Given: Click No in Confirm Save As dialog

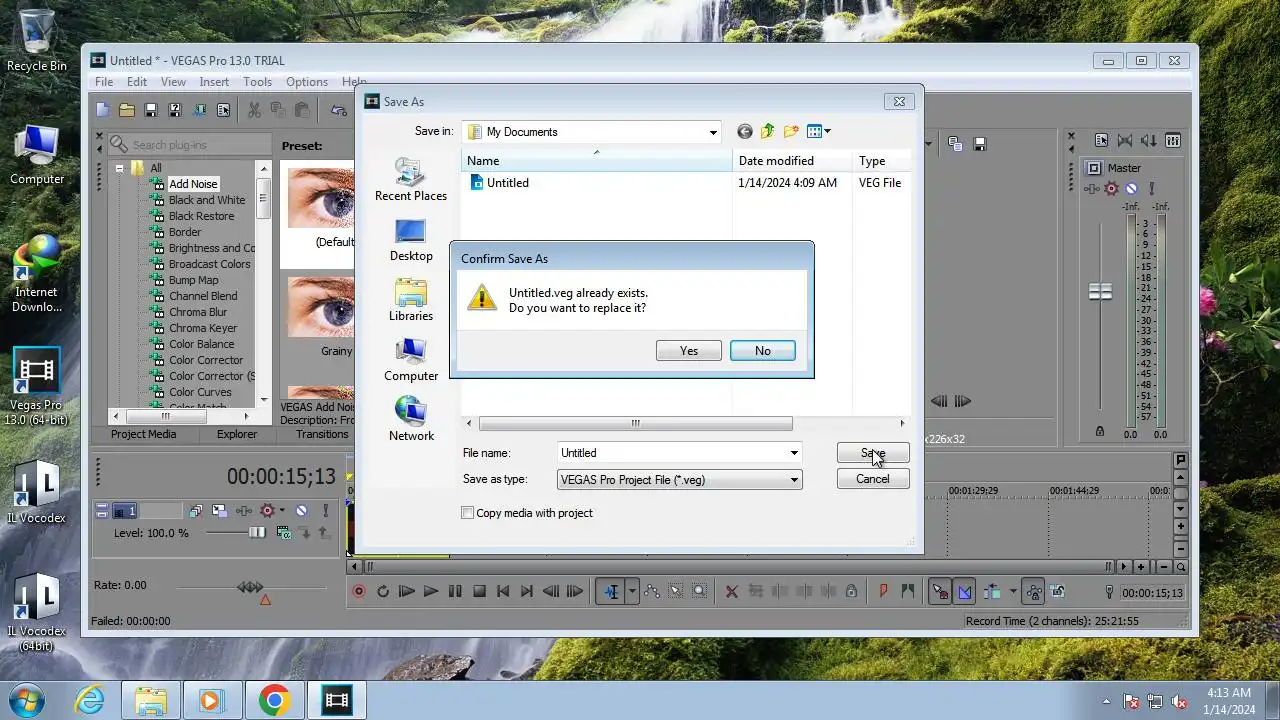Looking at the screenshot, I should 763,351.
